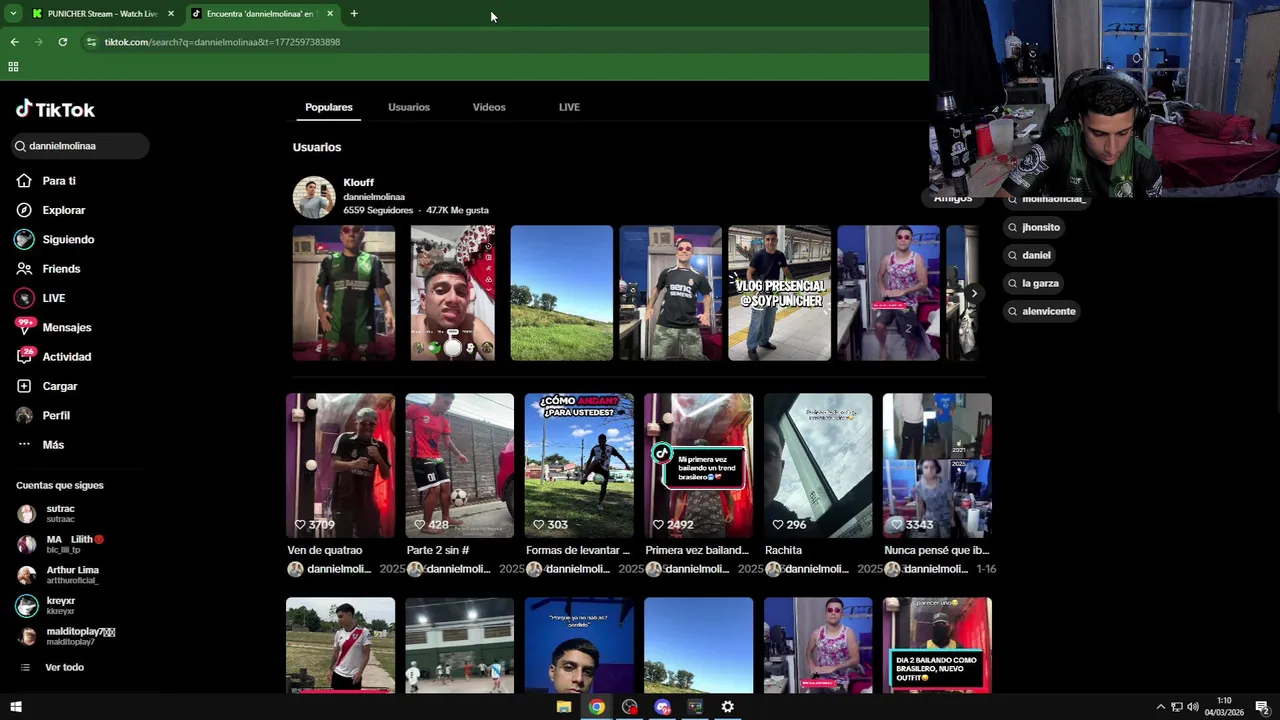Select the LIVE search tab
1280x720 pixels.
pos(569,107)
